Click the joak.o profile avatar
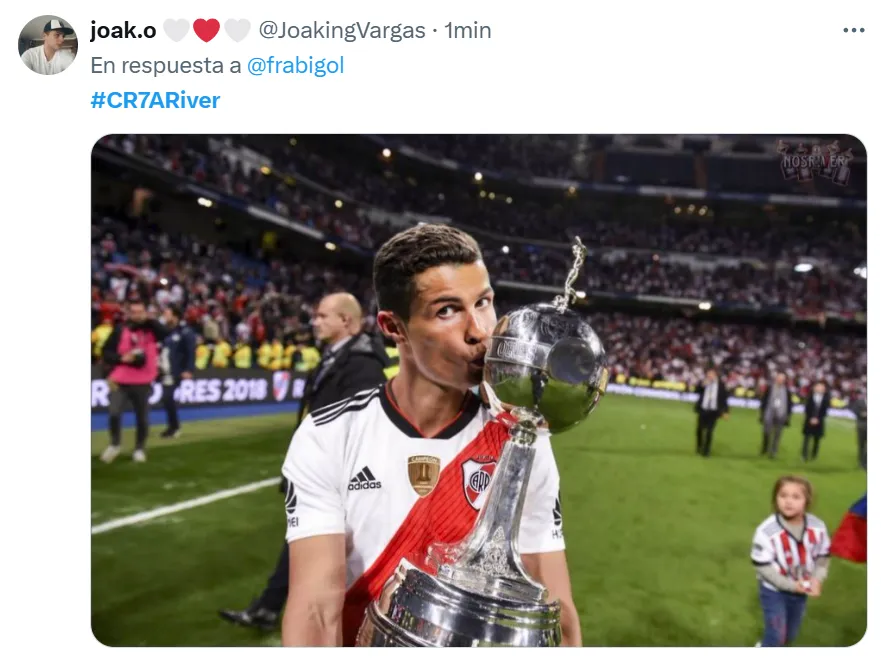Image resolution: width=881 pixels, height=658 pixels. 48,45
